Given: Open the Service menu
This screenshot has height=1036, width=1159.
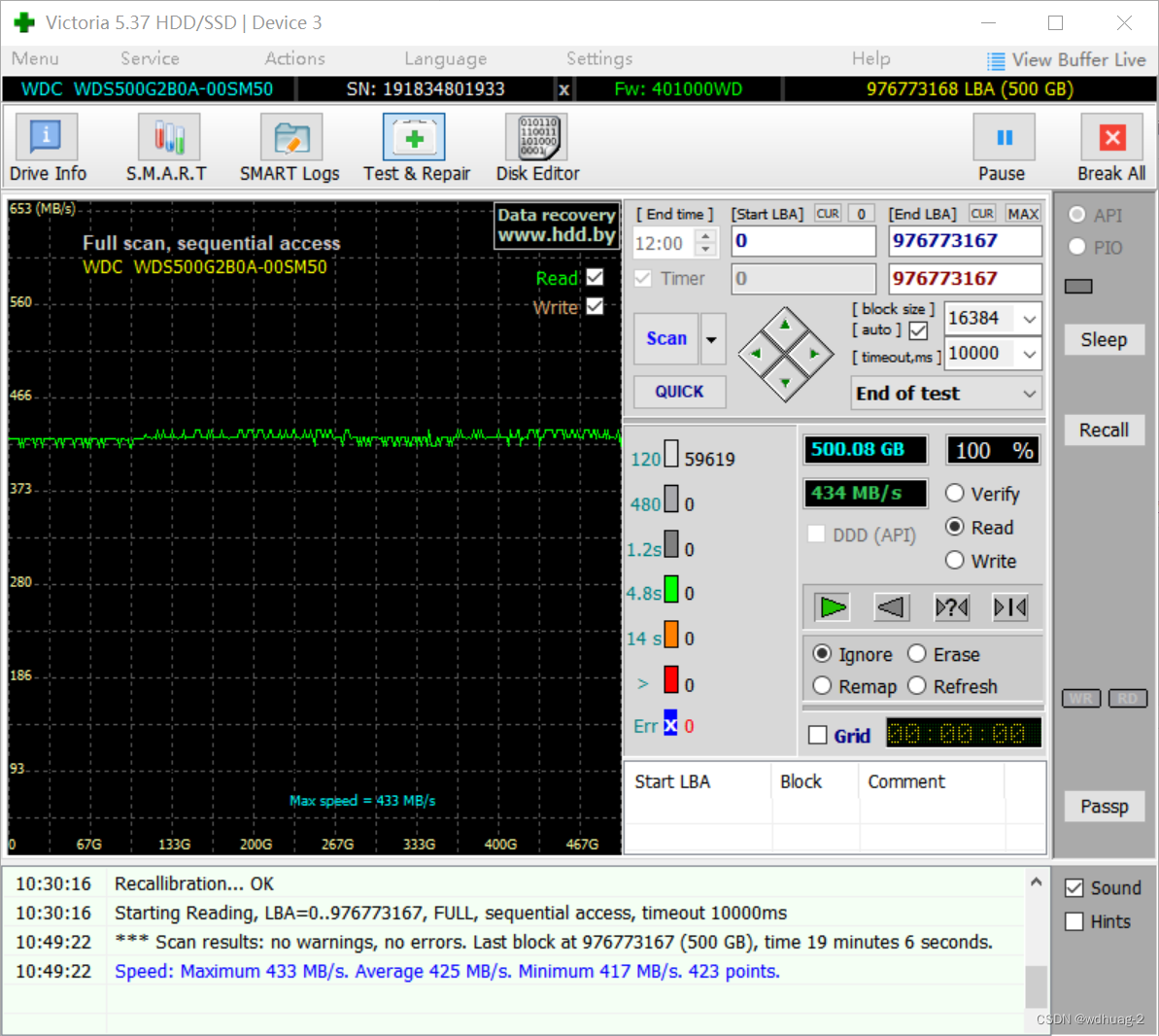Looking at the screenshot, I should [150, 59].
